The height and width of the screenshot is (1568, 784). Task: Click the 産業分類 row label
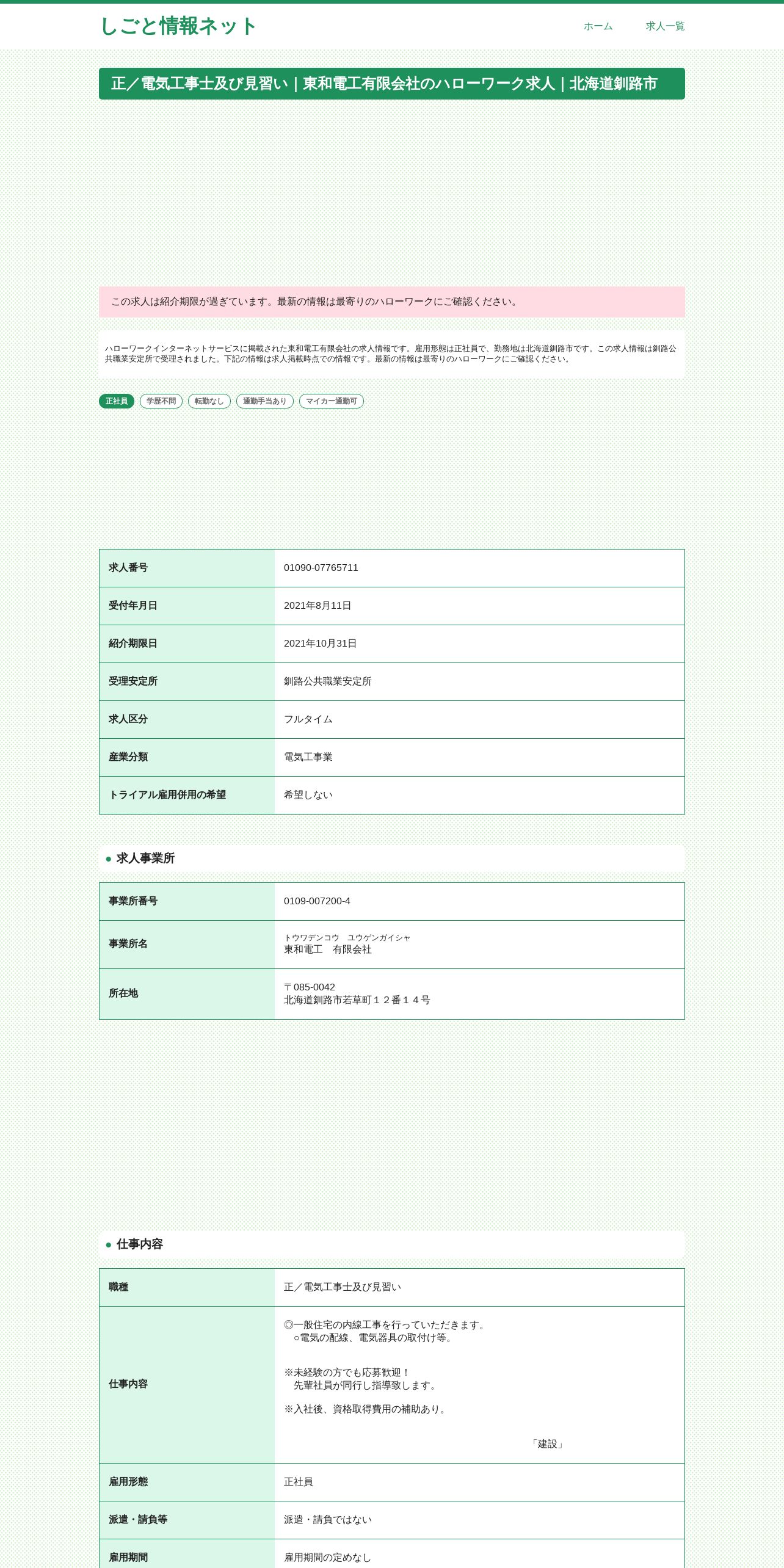(x=128, y=757)
